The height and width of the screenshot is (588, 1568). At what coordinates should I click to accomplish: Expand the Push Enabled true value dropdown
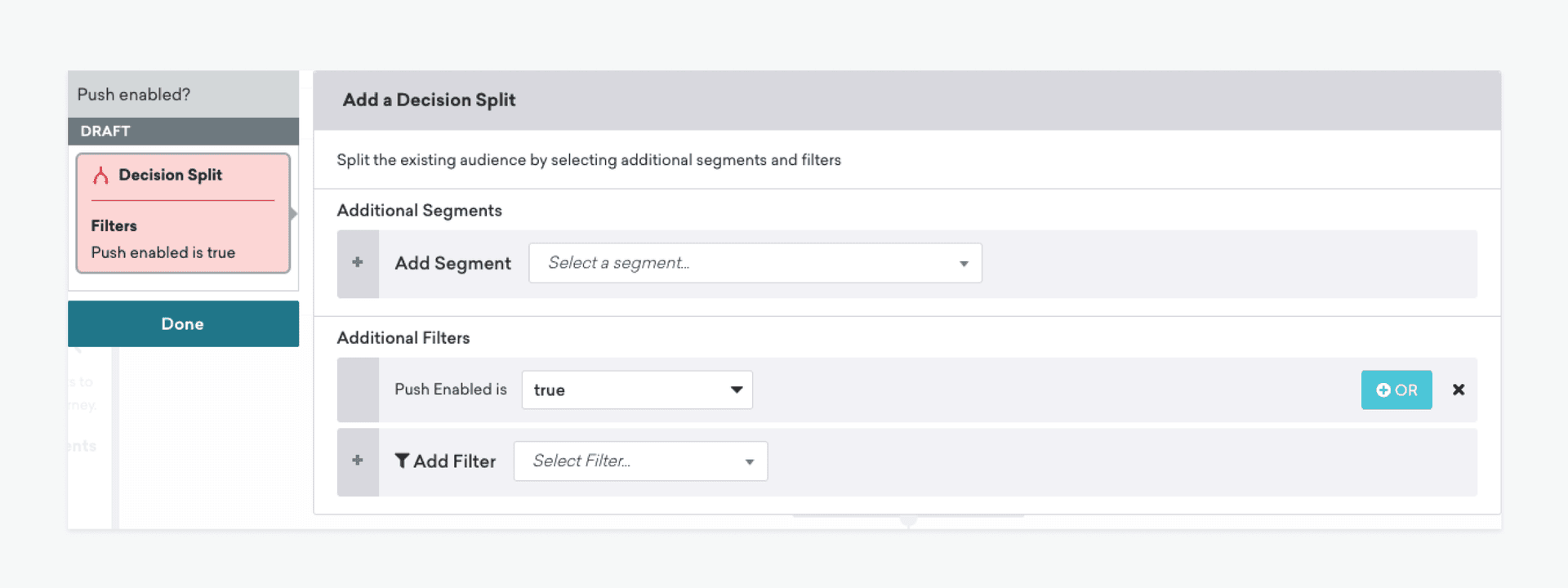(x=636, y=390)
